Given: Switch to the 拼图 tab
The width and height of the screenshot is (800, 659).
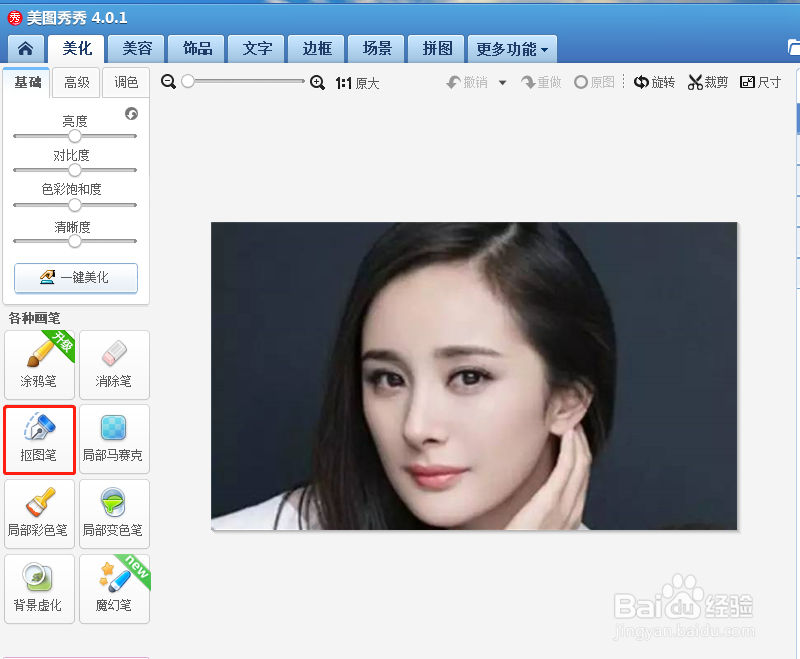Looking at the screenshot, I should click(x=437, y=49).
